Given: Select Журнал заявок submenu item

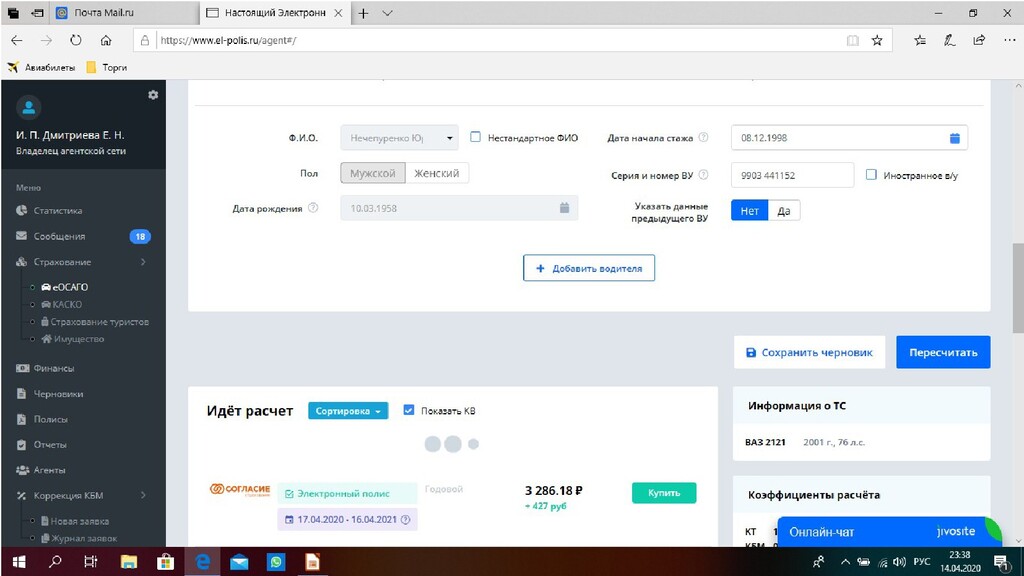Looking at the screenshot, I should [x=78, y=538].
